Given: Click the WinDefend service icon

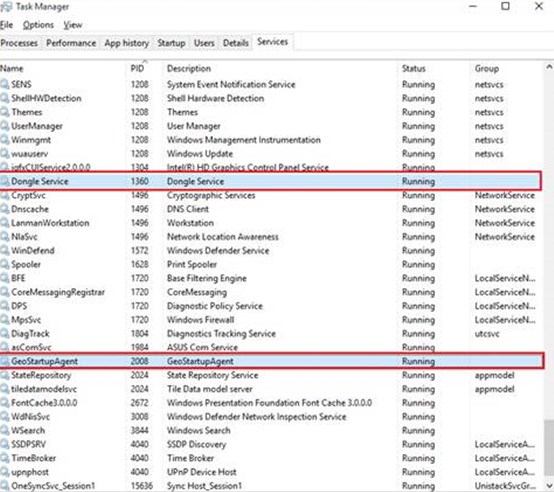Looking at the screenshot, I should pos(5,250).
